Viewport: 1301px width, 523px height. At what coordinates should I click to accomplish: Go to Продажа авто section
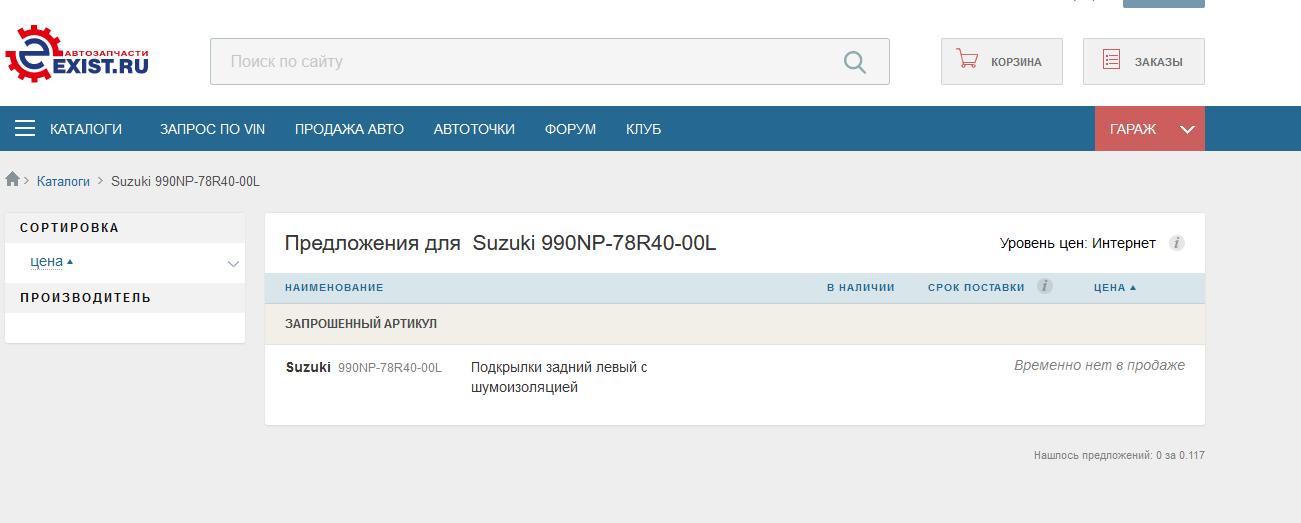(349, 129)
